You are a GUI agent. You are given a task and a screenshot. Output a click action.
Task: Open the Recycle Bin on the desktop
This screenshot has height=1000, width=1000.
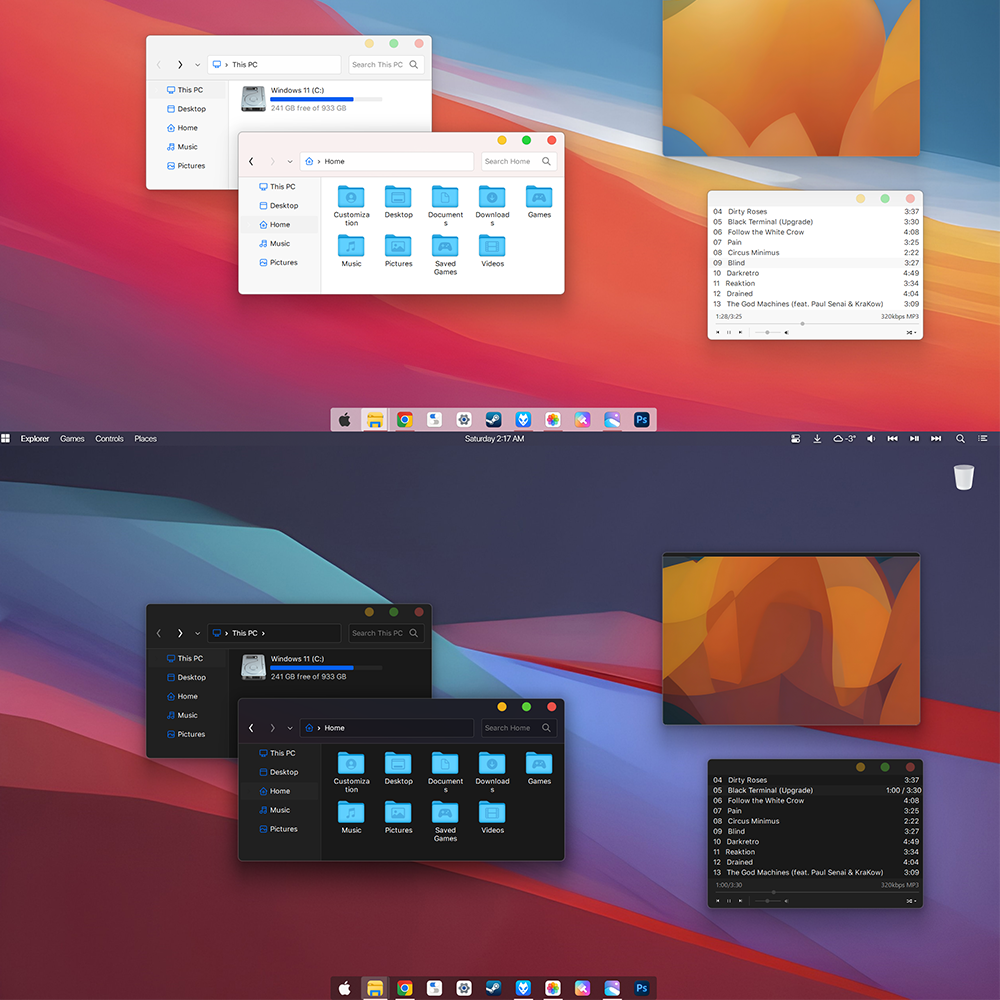point(963,477)
